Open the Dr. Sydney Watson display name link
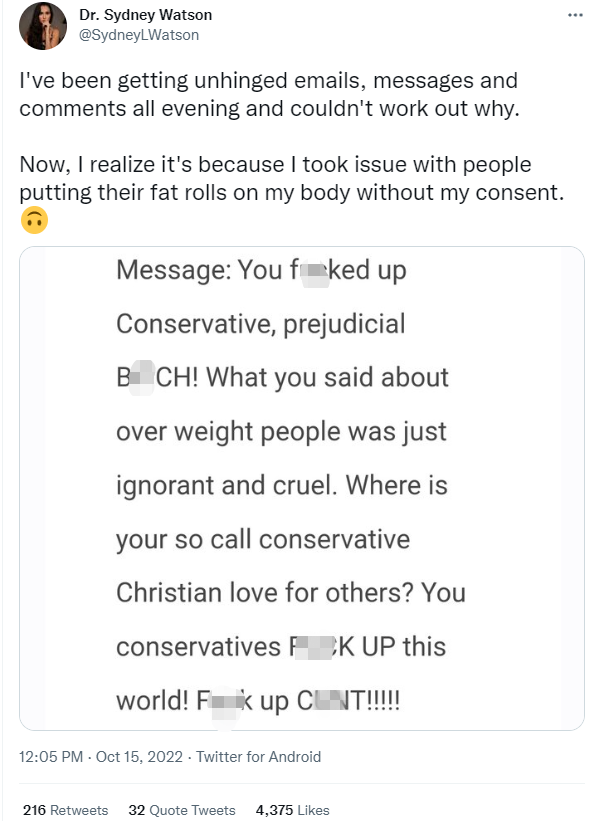 tap(145, 16)
